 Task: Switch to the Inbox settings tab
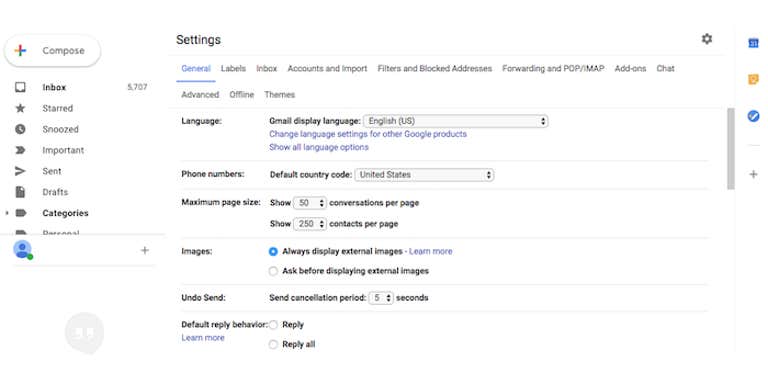pyautogui.click(x=266, y=69)
